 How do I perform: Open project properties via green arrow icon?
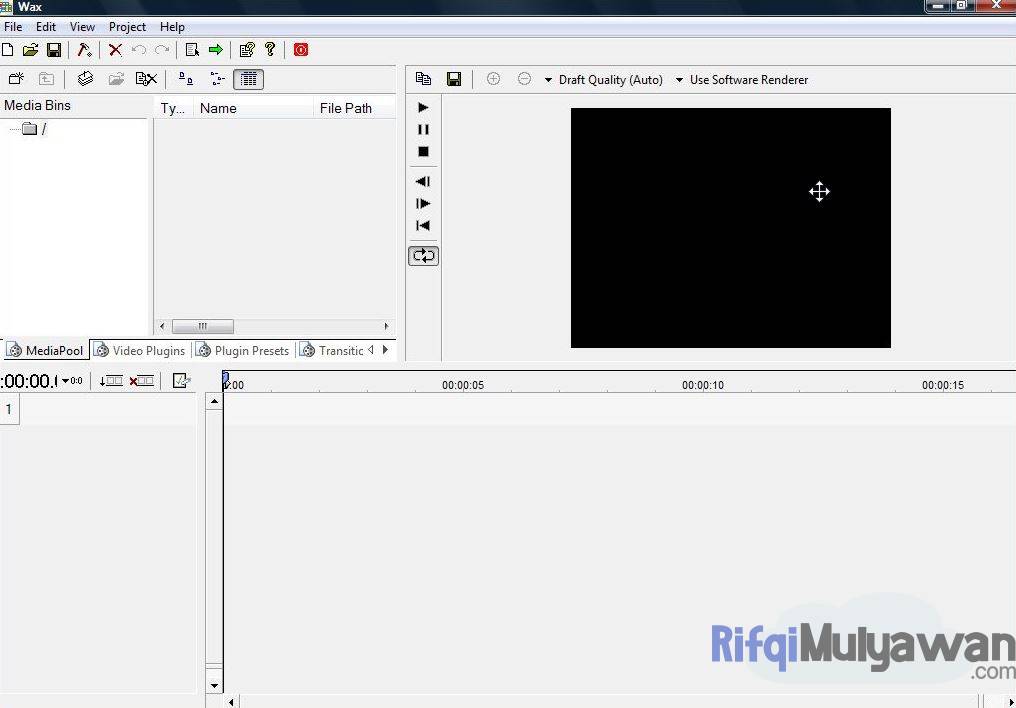click(x=216, y=49)
